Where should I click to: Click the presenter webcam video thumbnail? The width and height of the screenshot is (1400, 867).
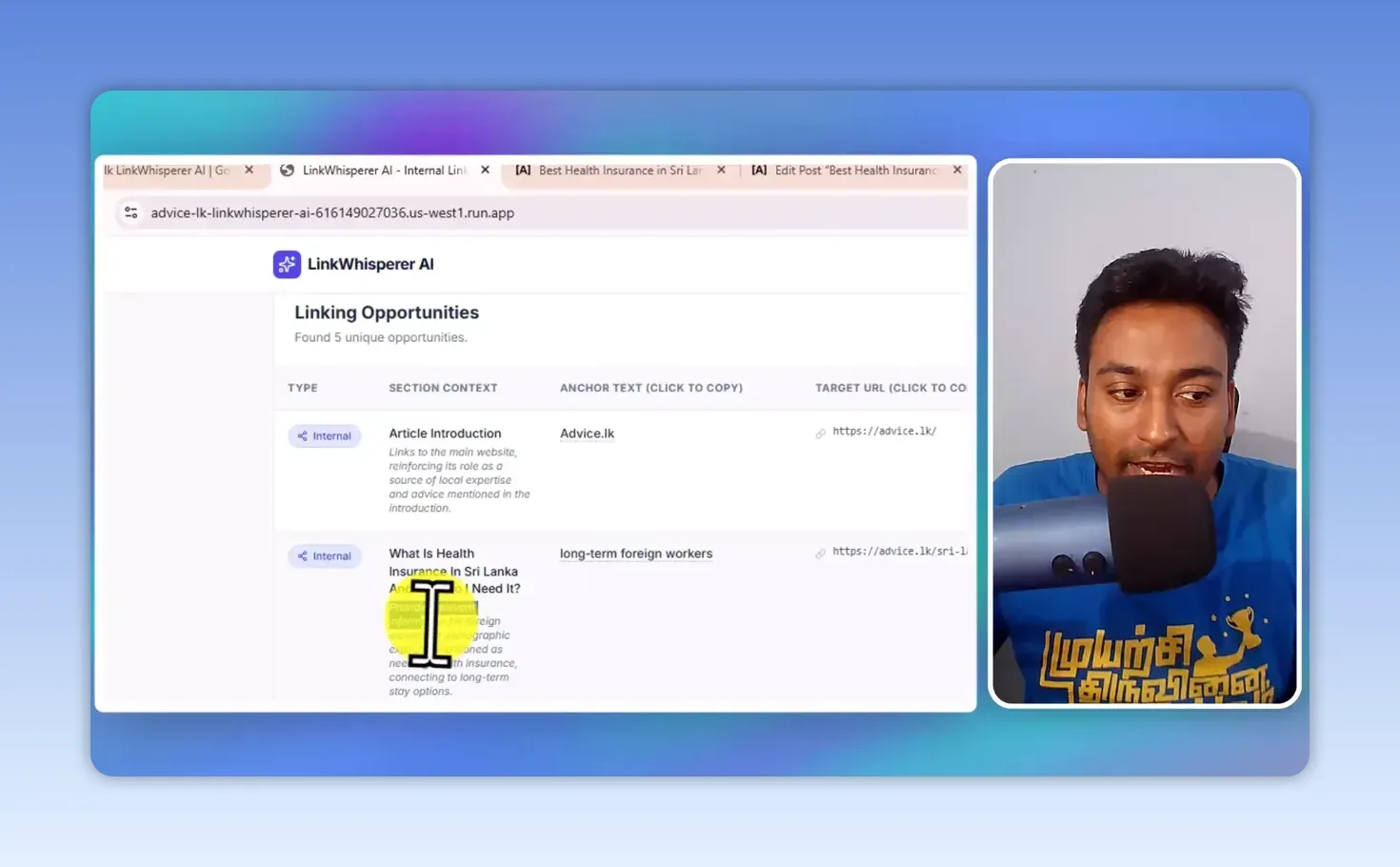point(1144,433)
